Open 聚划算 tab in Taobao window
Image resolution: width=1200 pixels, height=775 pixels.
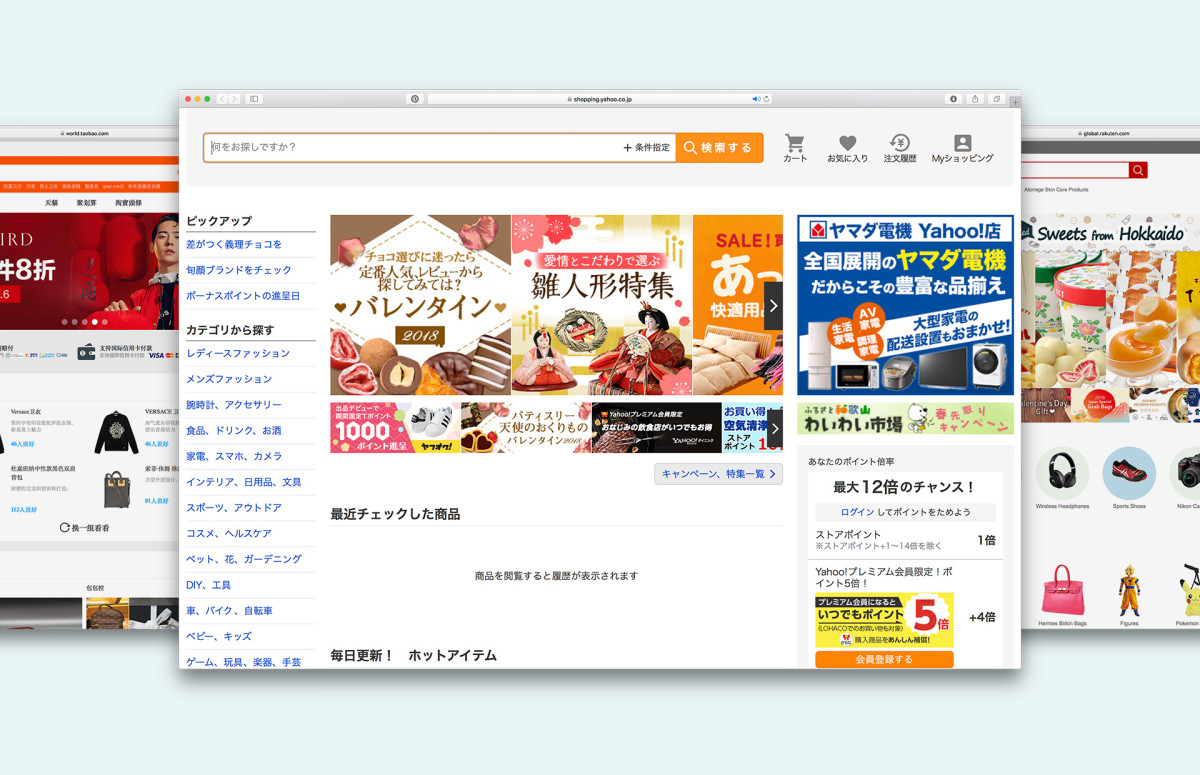tap(86, 203)
